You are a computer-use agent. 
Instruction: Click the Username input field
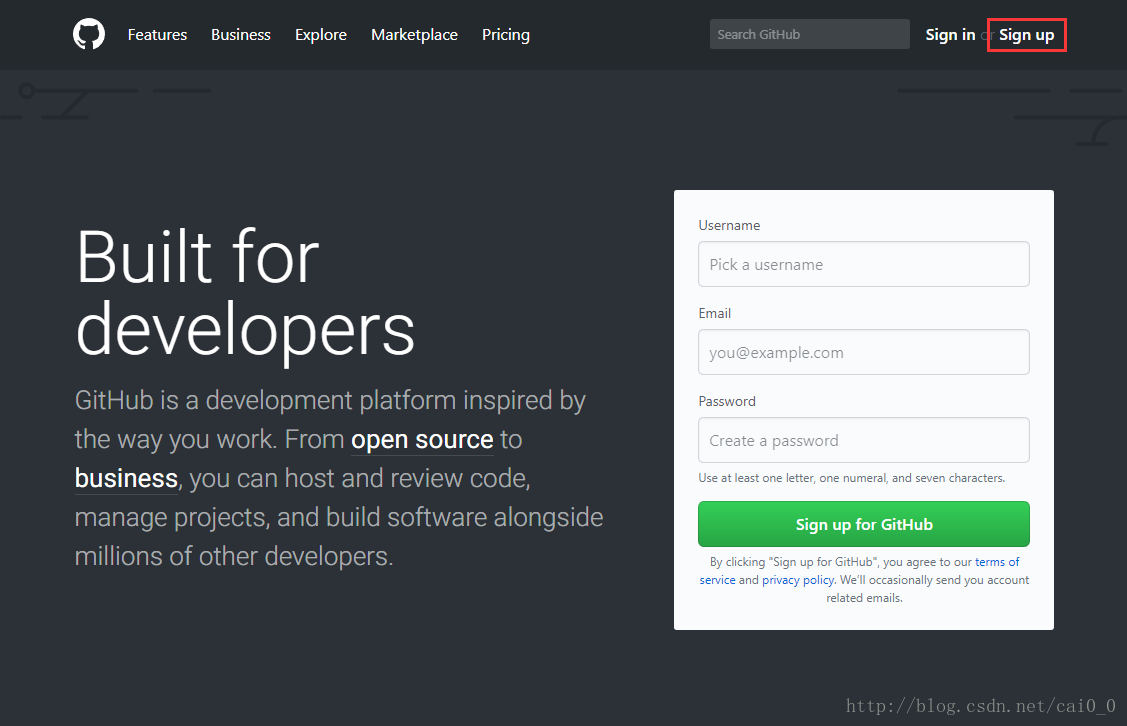coord(863,264)
